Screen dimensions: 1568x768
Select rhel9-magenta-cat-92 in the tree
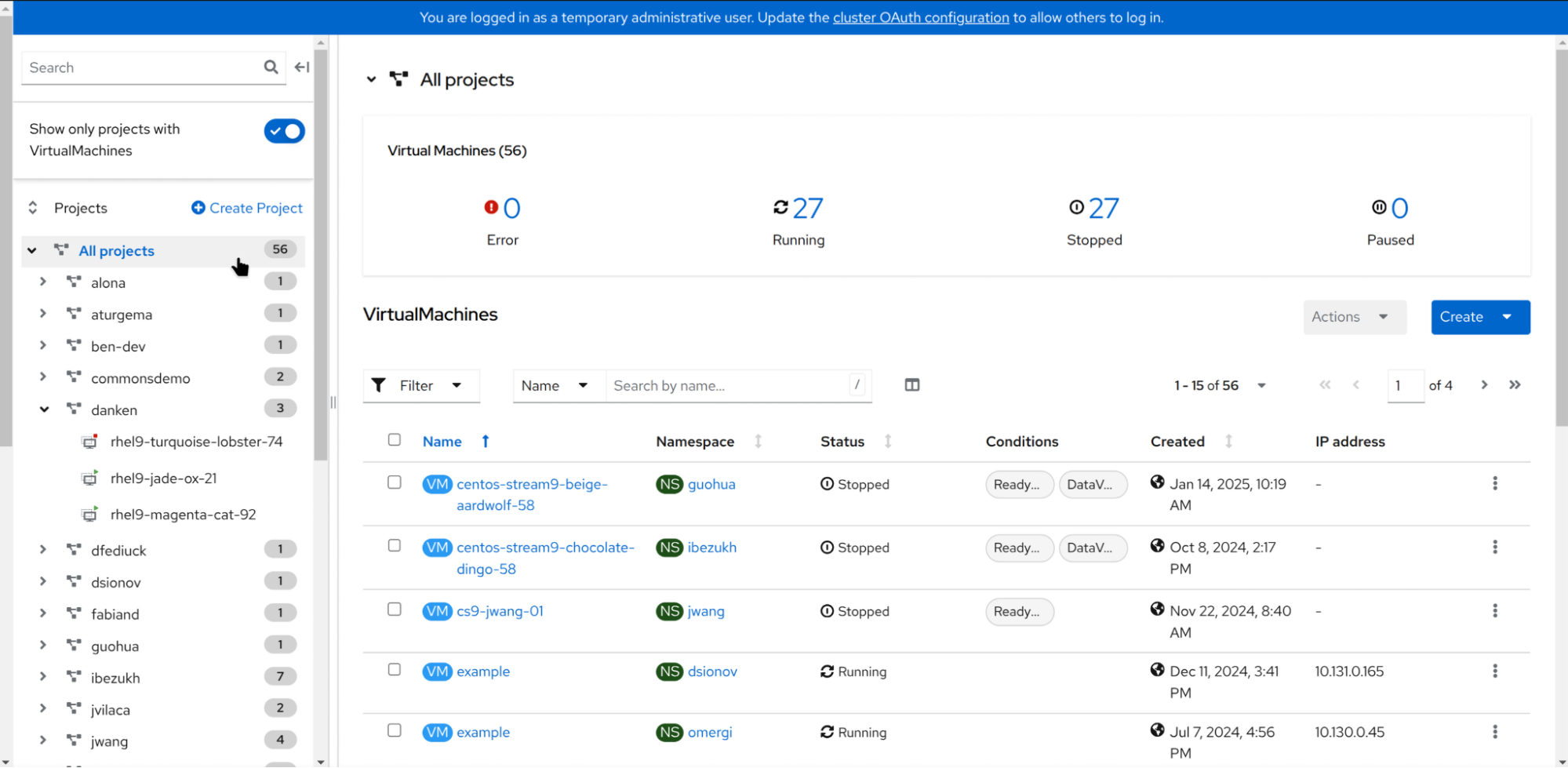[183, 515]
